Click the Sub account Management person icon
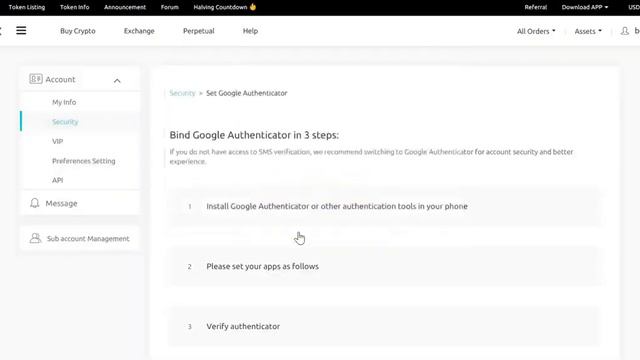Viewport: 640px width, 360px height. tap(36, 238)
